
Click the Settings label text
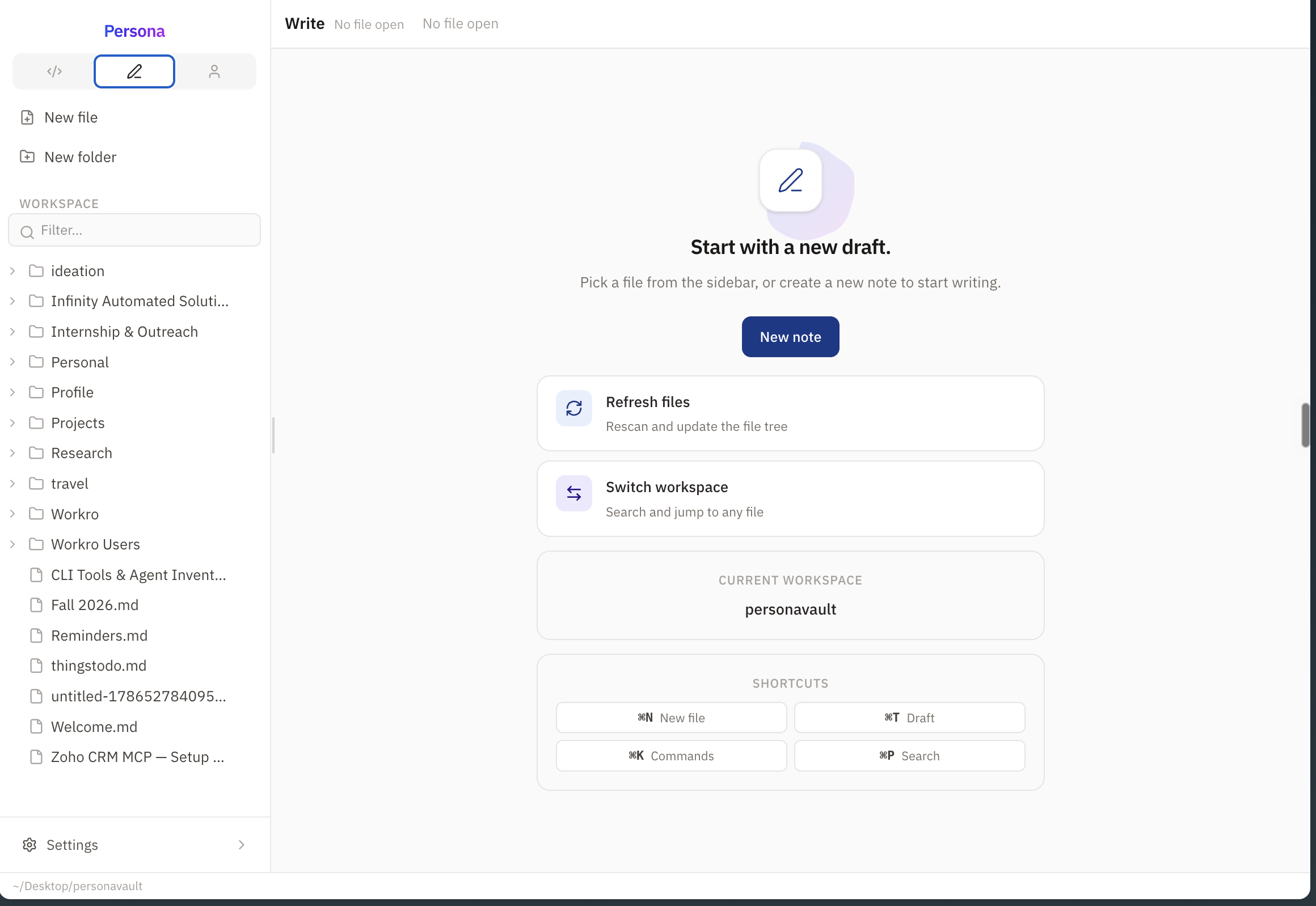(72, 845)
